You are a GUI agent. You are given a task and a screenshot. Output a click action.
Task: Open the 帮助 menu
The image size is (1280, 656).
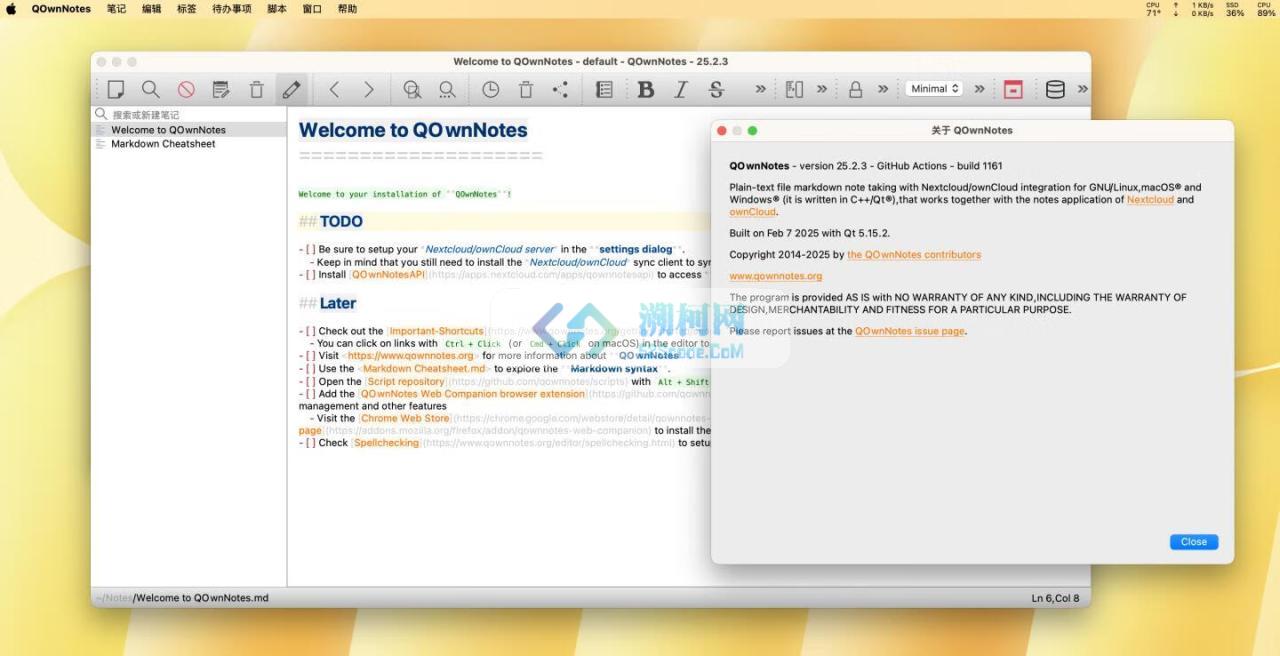tap(347, 9)
